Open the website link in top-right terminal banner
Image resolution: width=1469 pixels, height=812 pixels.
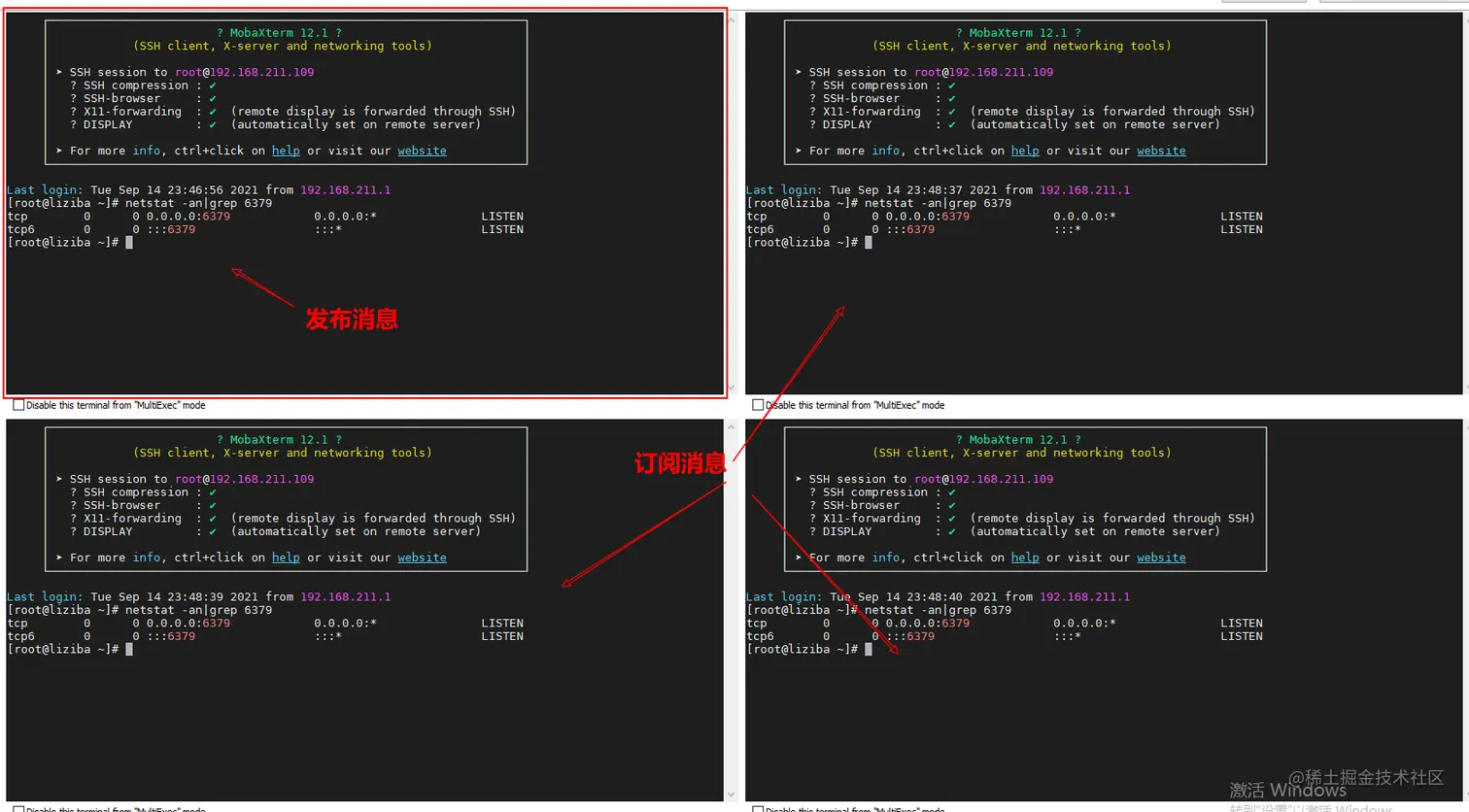coord(1161,151)
